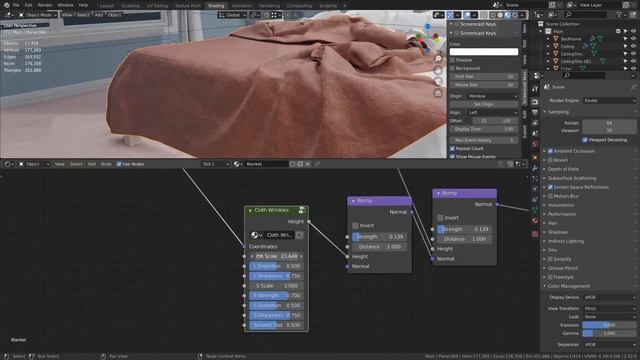Image resolution: width=640 pixels, height=360 pixels.
Task: Expand the Depth of Field panel
Action: point(563,169)
